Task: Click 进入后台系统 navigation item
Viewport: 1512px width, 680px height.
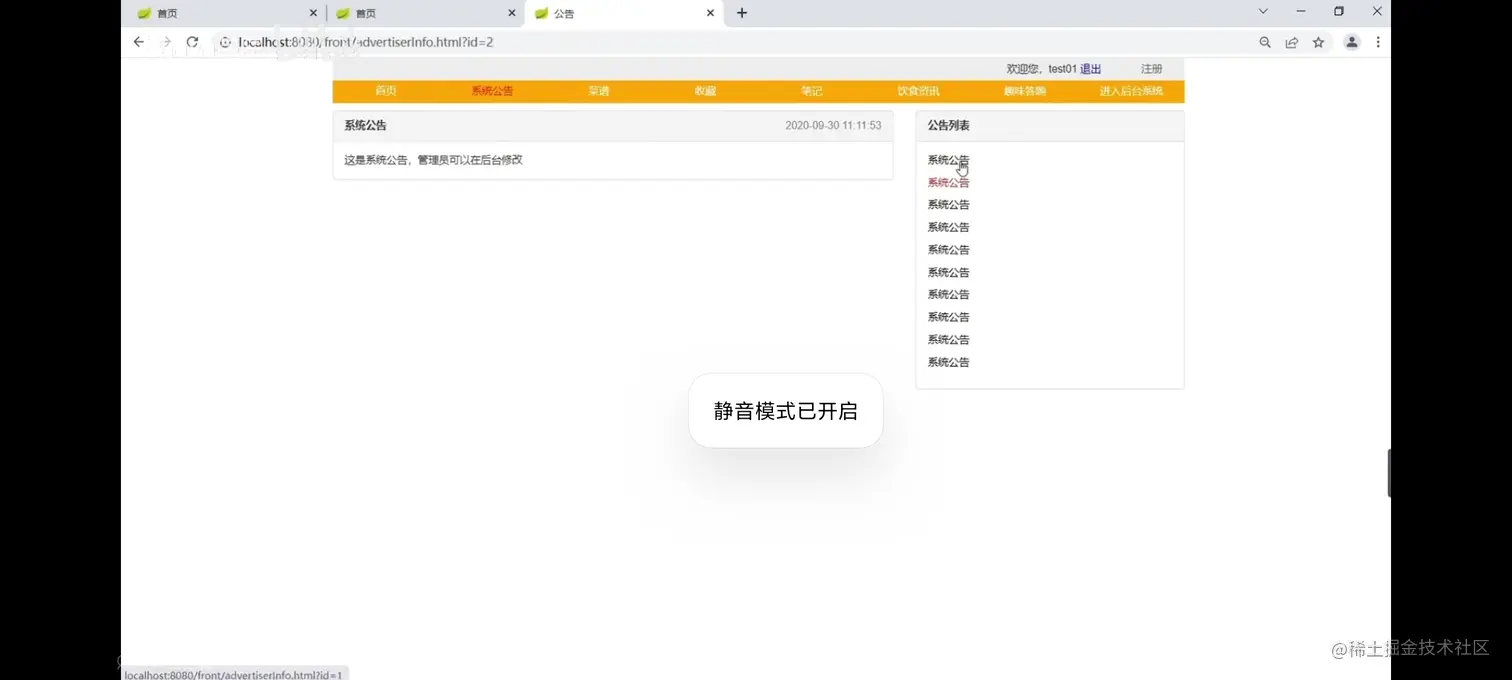Action: (x=1131, y=91)
